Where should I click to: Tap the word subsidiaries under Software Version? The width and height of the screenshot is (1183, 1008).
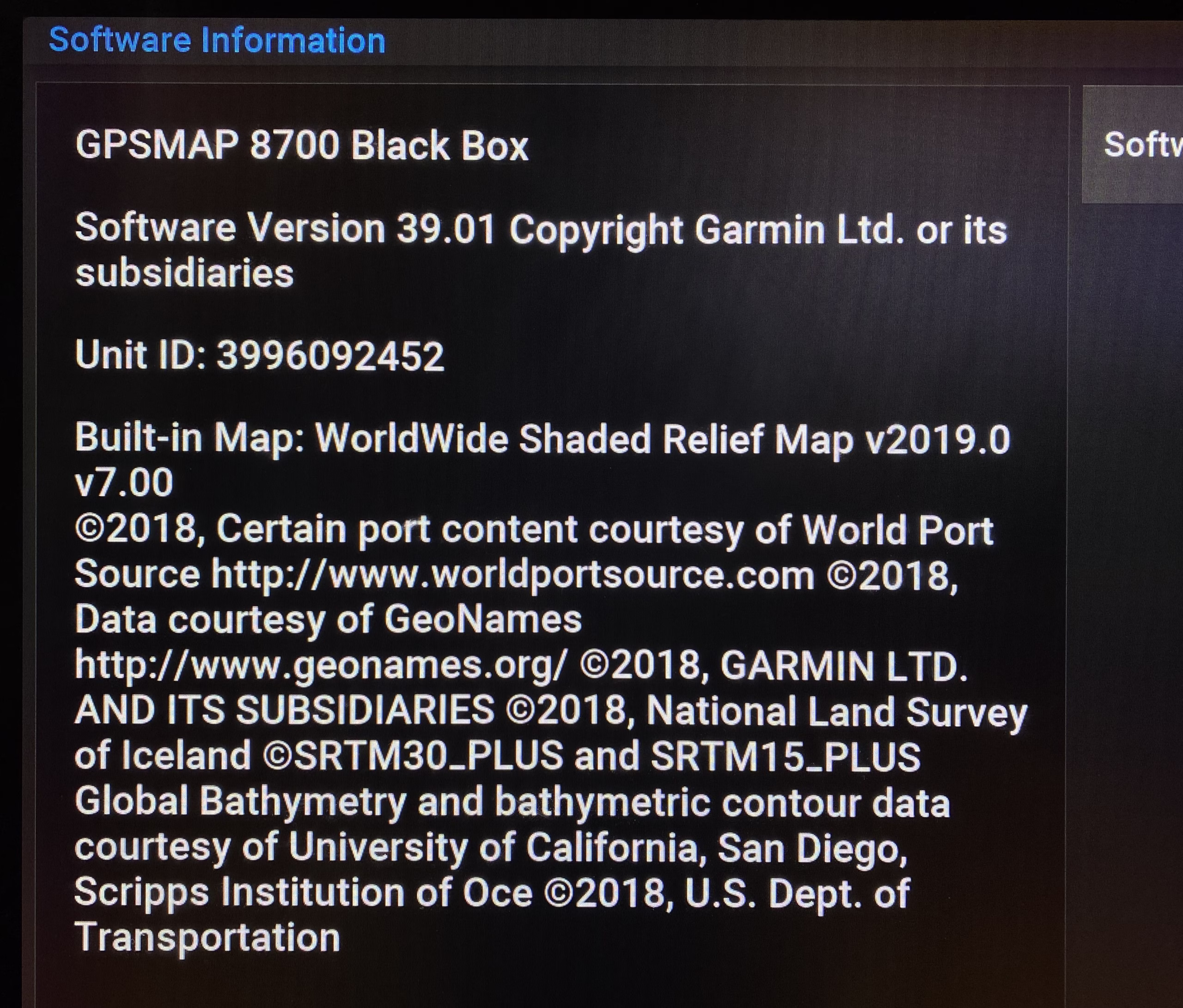[x=184, y=273]
